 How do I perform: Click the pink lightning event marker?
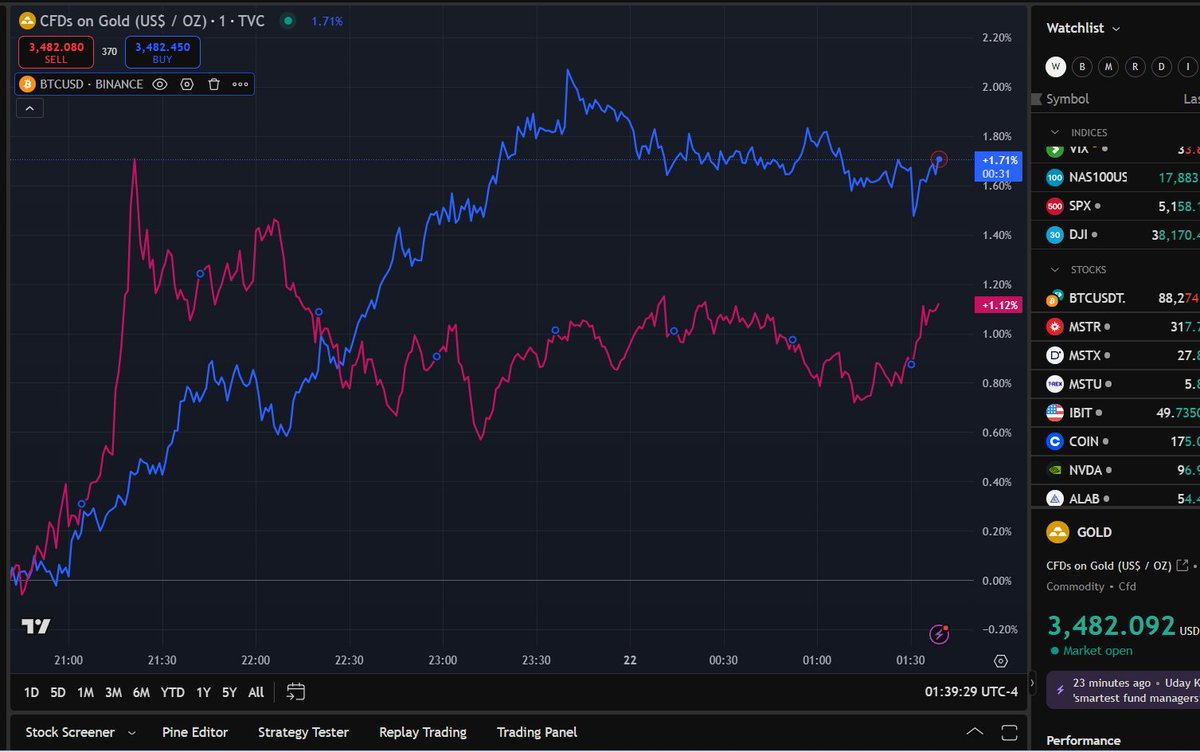click(938, 634)
